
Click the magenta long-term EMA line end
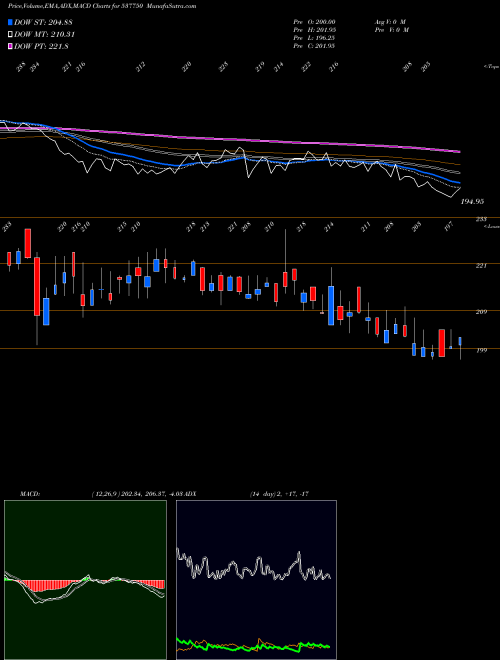coord(458,151)
